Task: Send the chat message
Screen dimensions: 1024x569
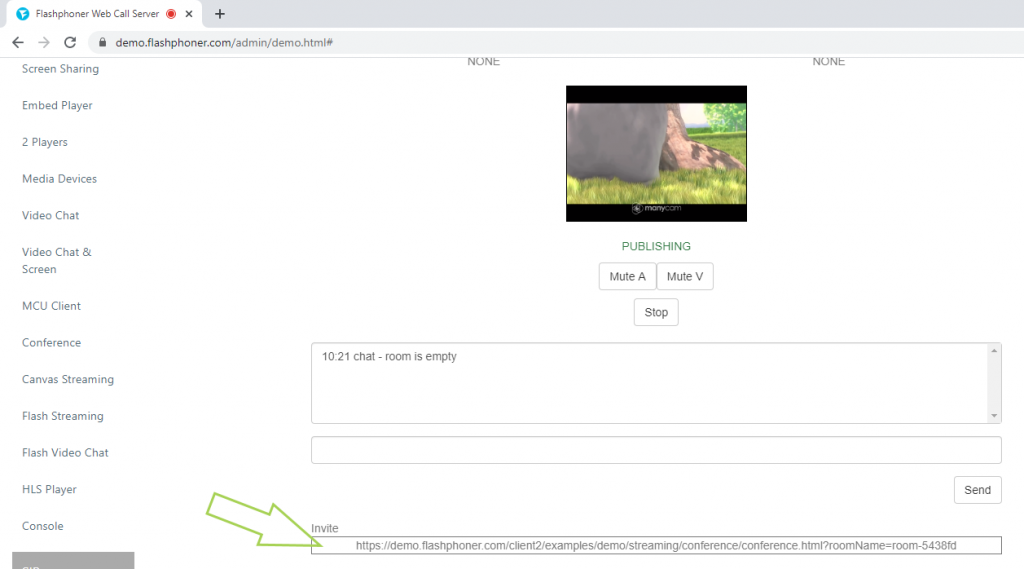Action: point(977,490)
